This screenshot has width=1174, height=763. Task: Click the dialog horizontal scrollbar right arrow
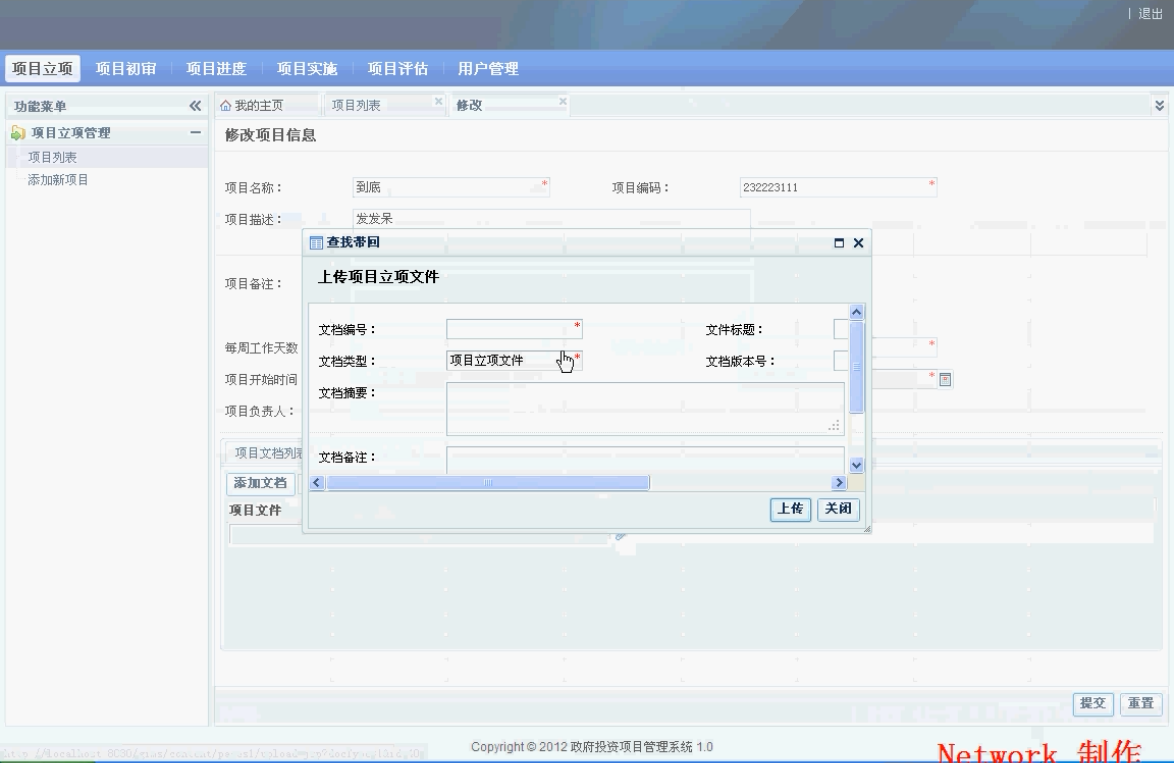tap(839, 483)
